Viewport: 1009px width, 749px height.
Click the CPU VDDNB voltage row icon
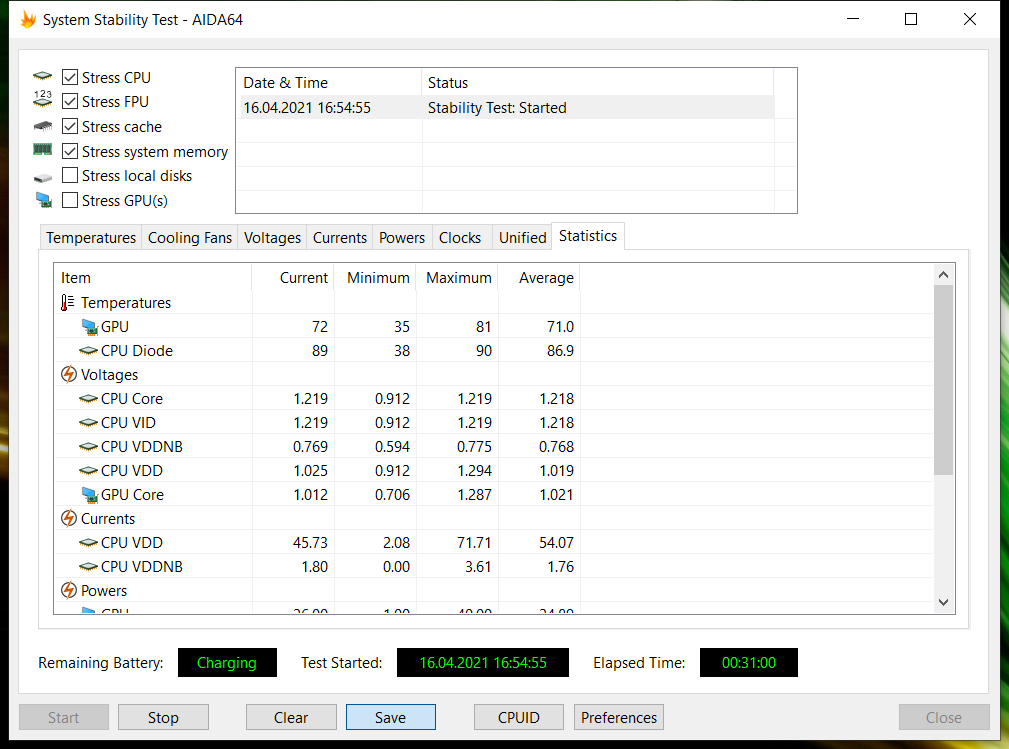88,447
